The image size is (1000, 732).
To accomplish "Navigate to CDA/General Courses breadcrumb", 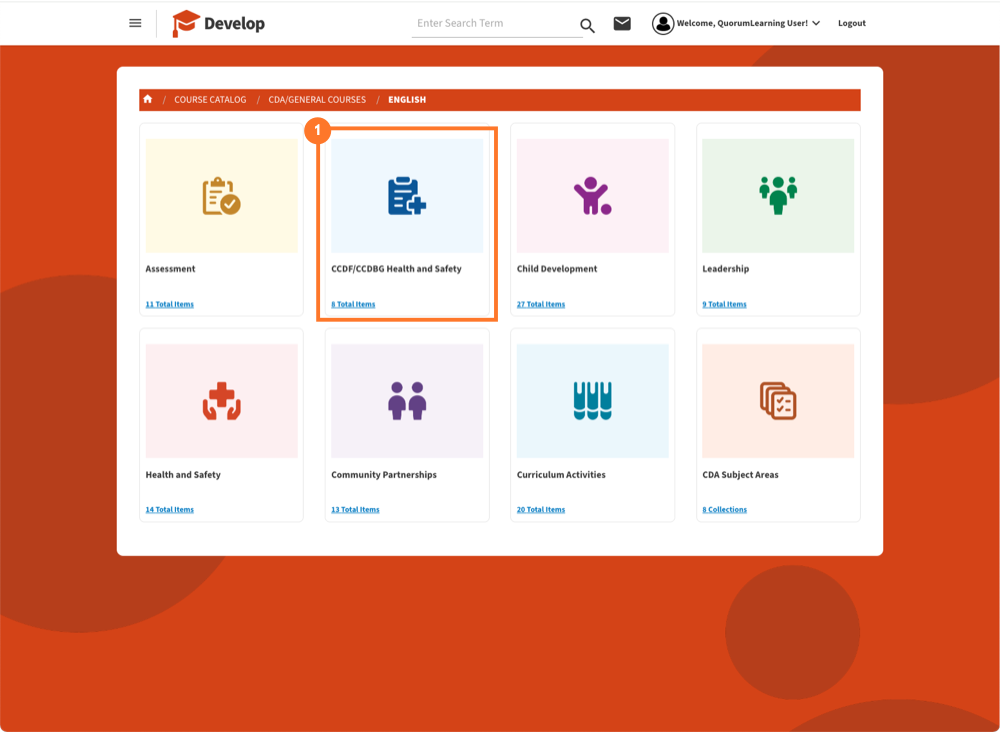I will [x=317, y=100].
